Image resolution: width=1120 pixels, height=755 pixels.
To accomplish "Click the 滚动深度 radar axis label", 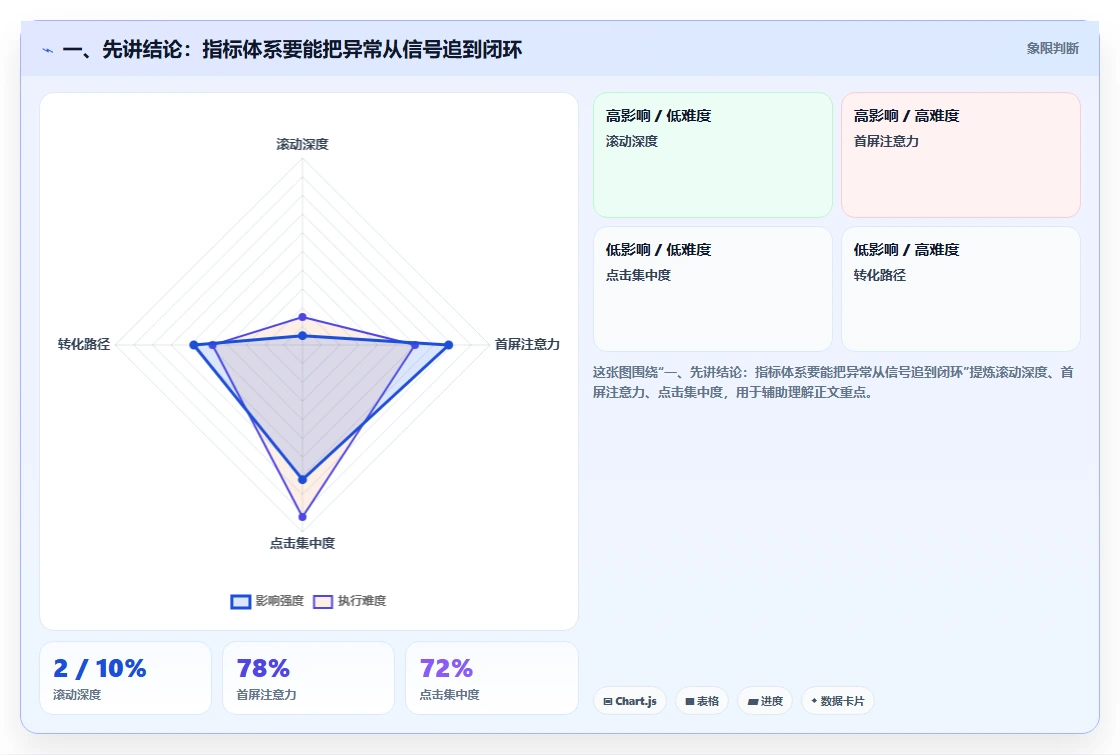I will pos(302,144).
